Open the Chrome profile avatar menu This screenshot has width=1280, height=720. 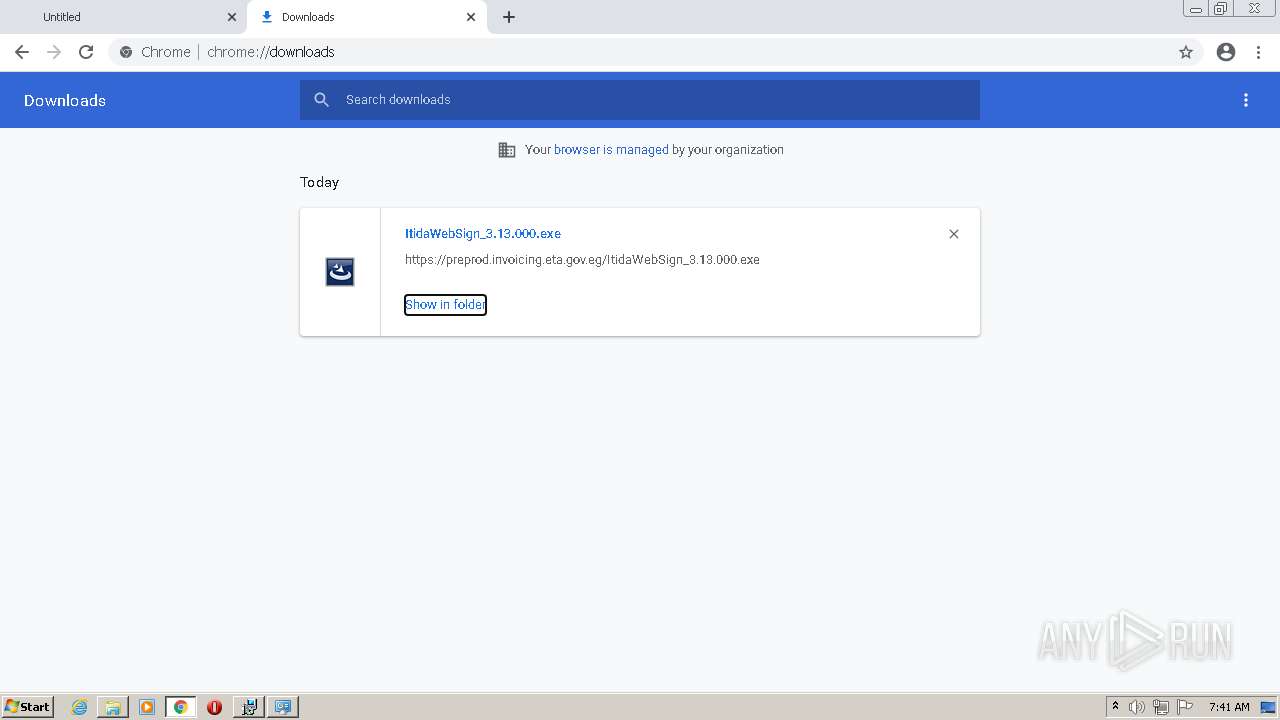pos(1226,52)
